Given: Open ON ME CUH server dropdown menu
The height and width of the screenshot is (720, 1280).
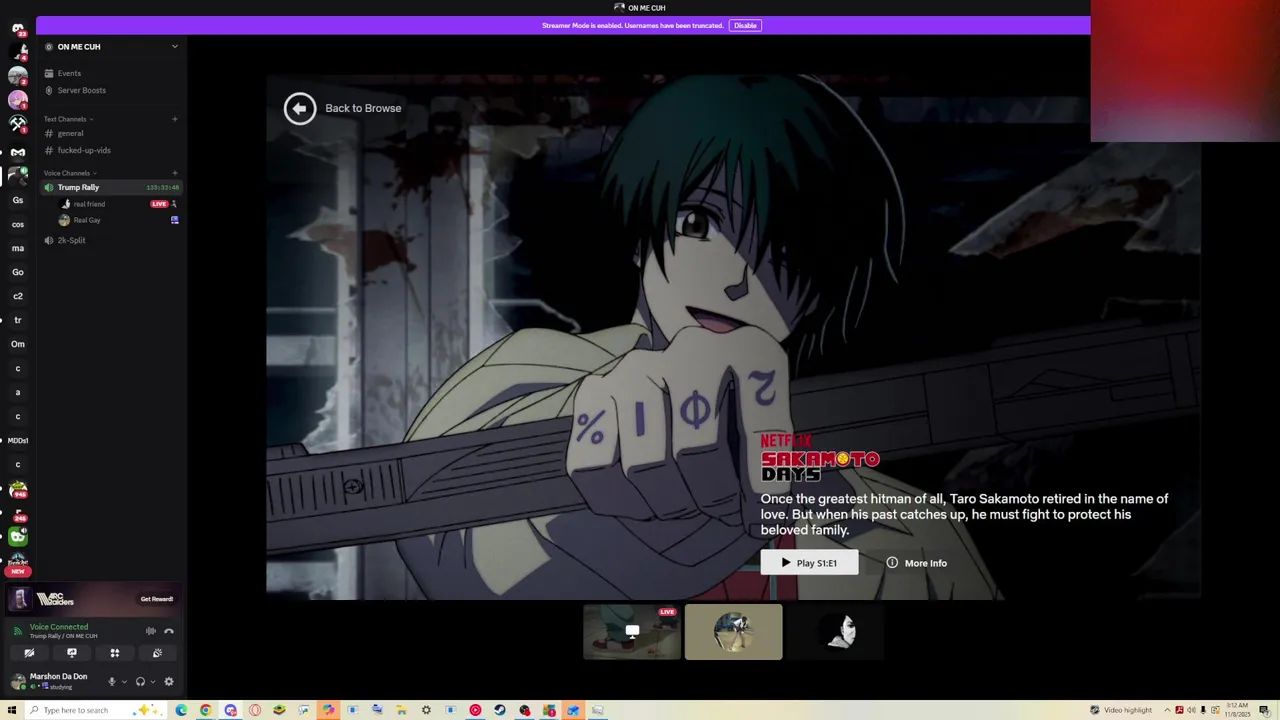Looking at the screenshot, I should click(175, 46).
